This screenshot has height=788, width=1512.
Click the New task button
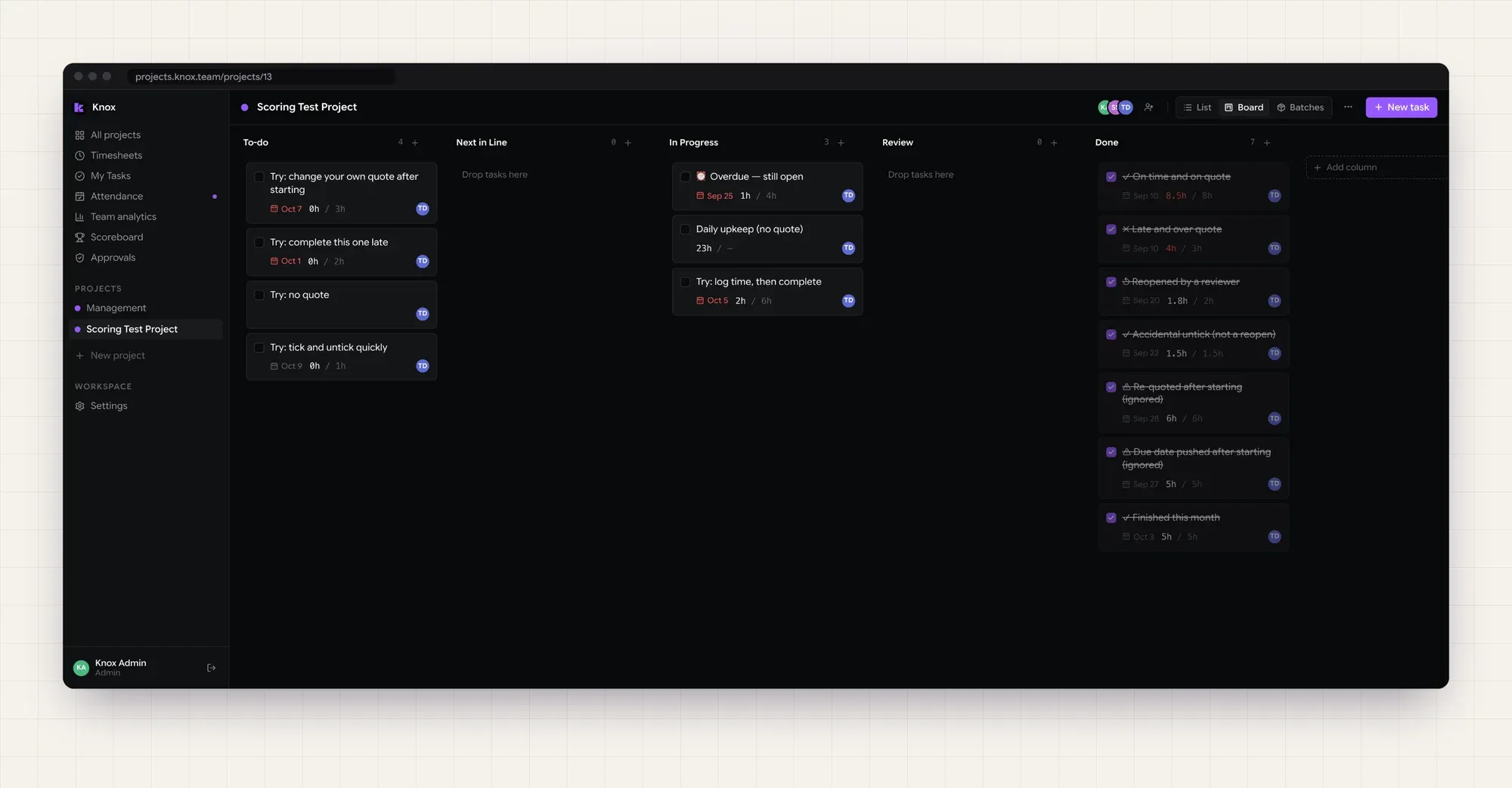point(1401,107)
